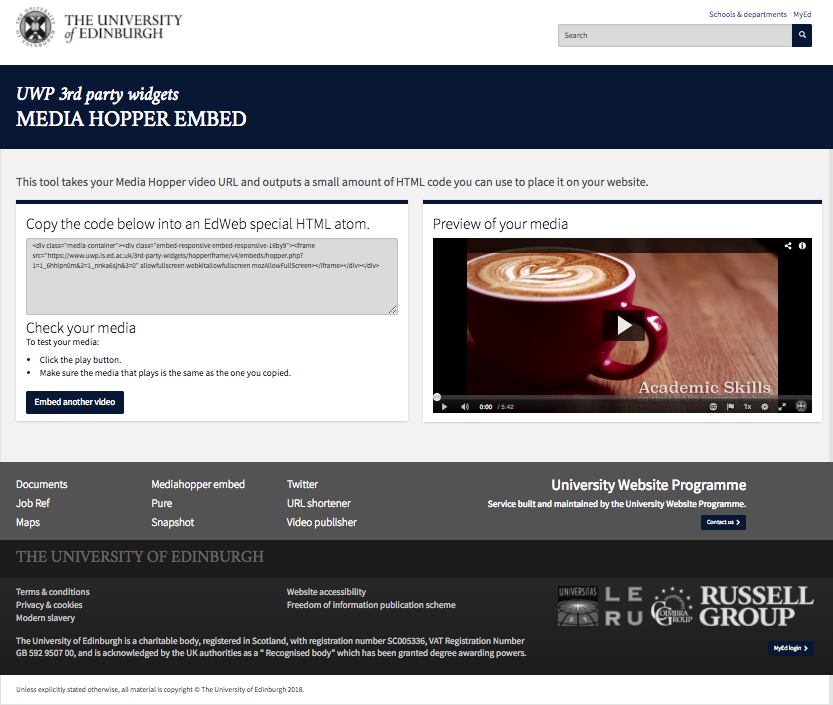Open Freedom of information publication scheme link

pyautogui.click(x=371, y=605)
